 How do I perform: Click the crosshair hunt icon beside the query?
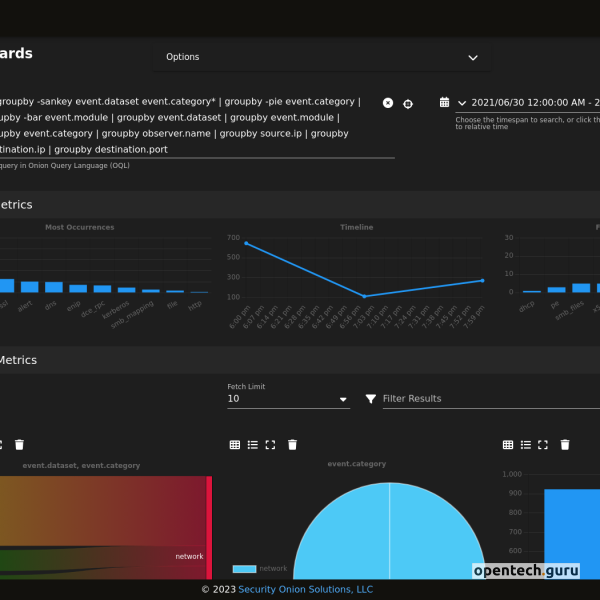pos(408,103)
